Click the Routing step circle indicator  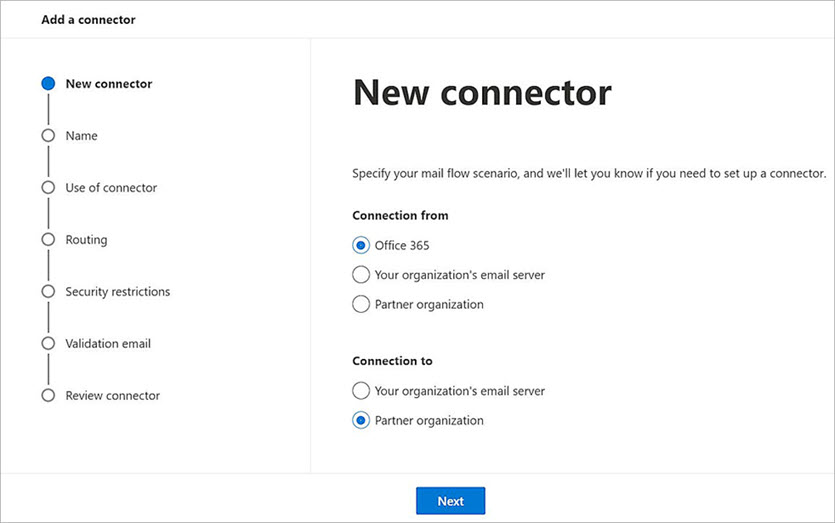[47, 240]
